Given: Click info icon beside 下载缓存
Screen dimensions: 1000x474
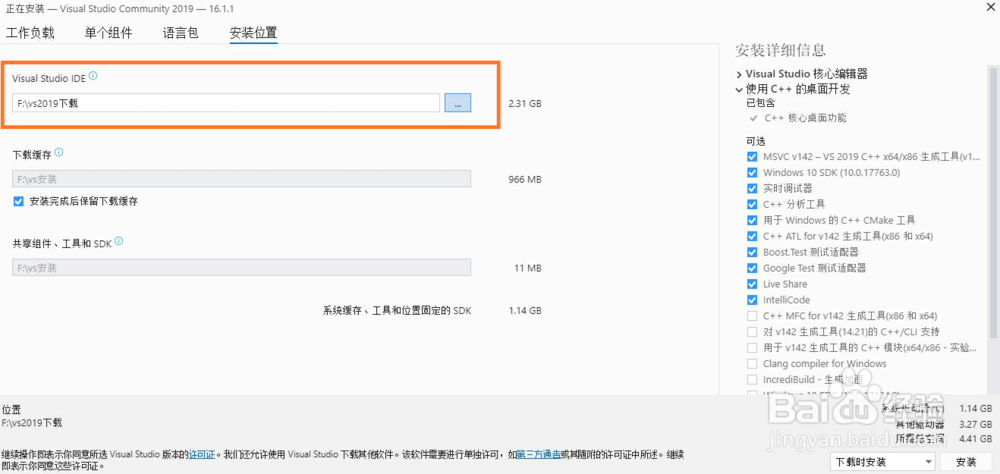Looking at the screenshot, I should click(x=59, y=153).
